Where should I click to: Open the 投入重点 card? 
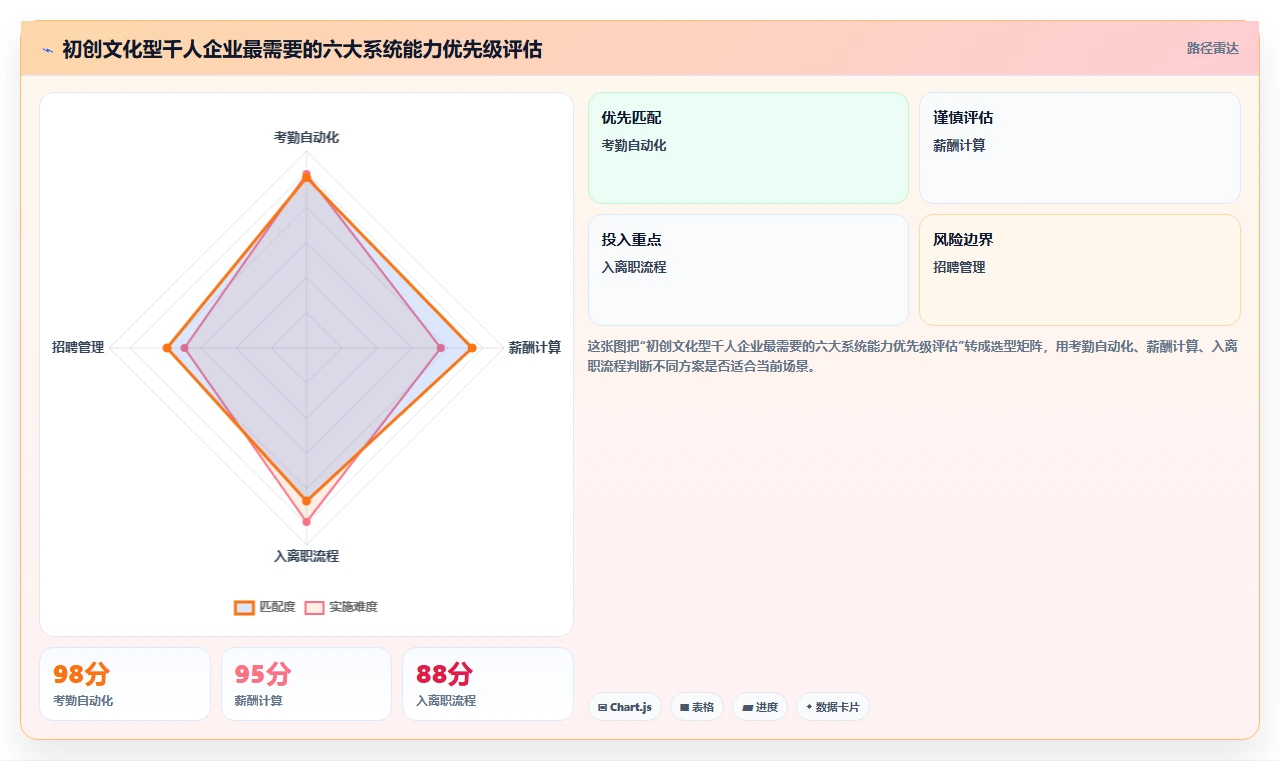748,270
